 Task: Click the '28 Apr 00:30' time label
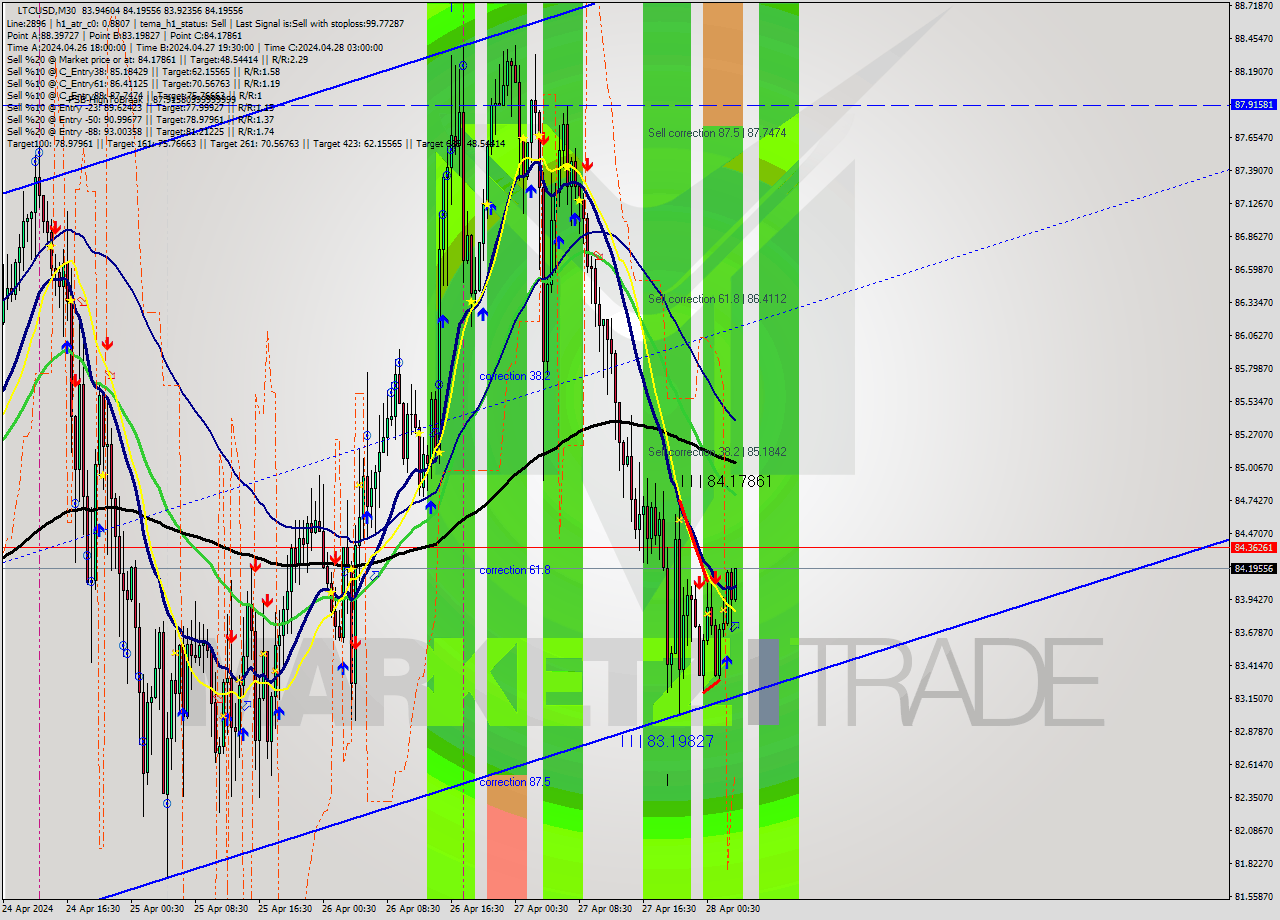[x=733, y=909]
